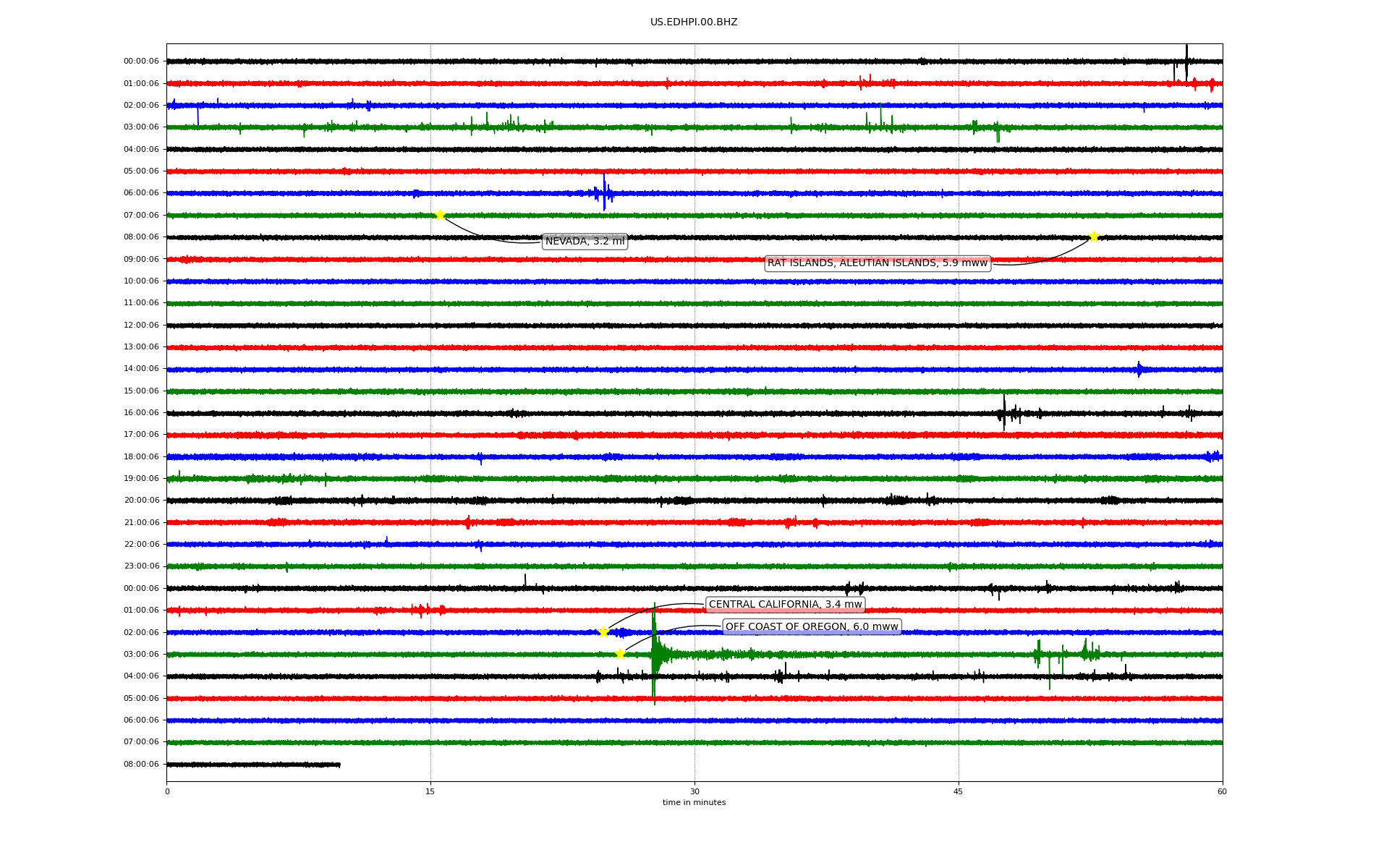
Task: Click the Central California star marker
Action: click(x=604, y=632)
